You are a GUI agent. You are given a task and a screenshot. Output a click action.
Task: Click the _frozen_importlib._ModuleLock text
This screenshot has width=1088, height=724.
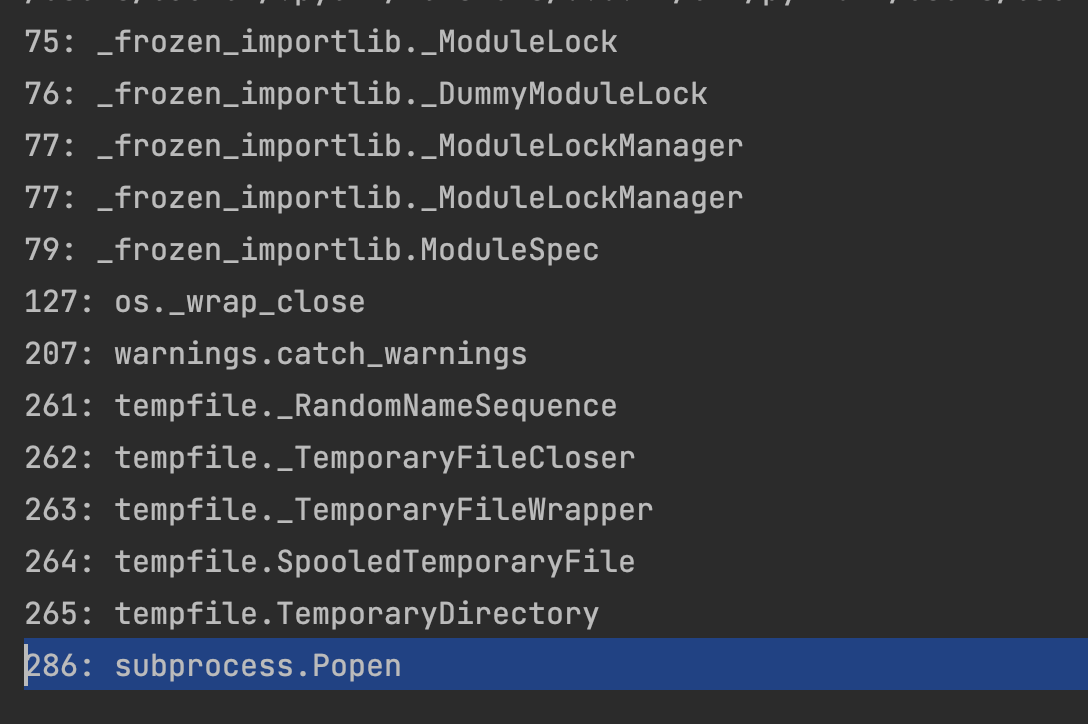point(357,42)
